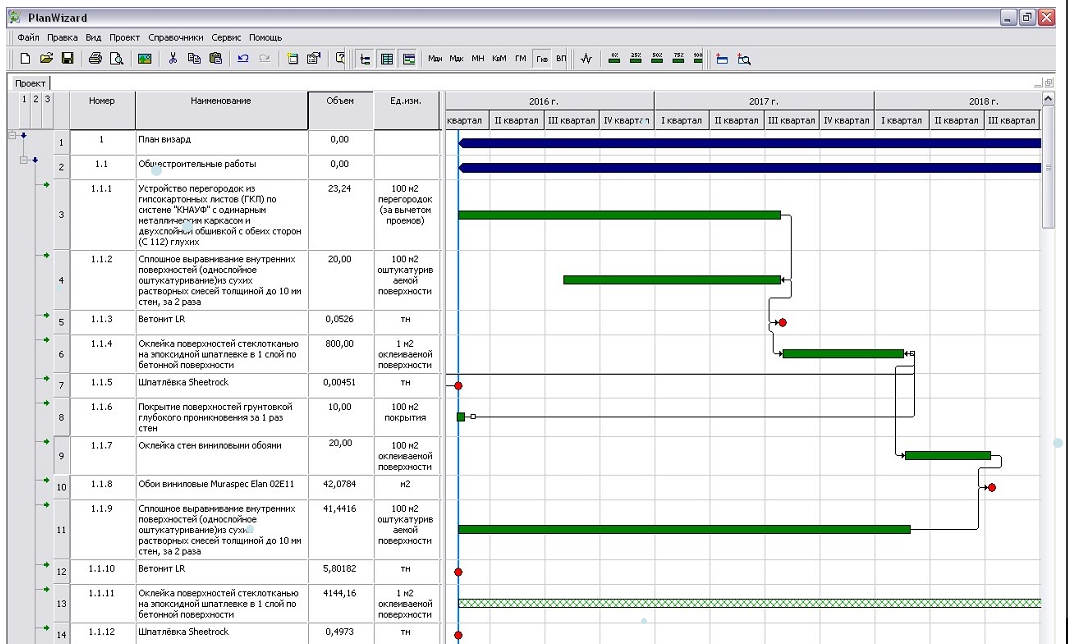Screen dimensions: 1068x644
Task: Collapse the tree node for row 1.1
Action: tap(24, 160)
